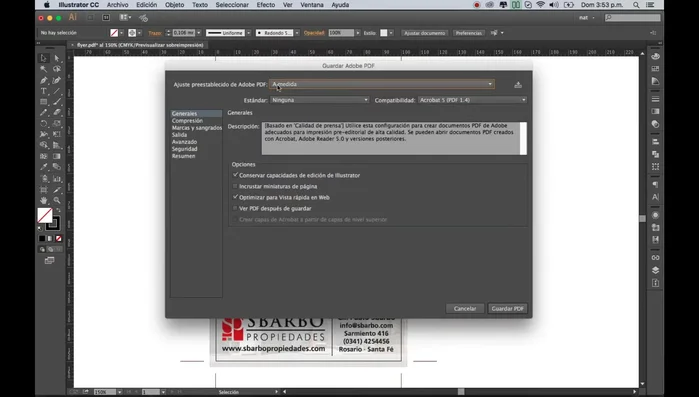This screenshot has width=699, height=397.
Task: Select the Marcas y sangrados section
Action: (x=197, y=128)
